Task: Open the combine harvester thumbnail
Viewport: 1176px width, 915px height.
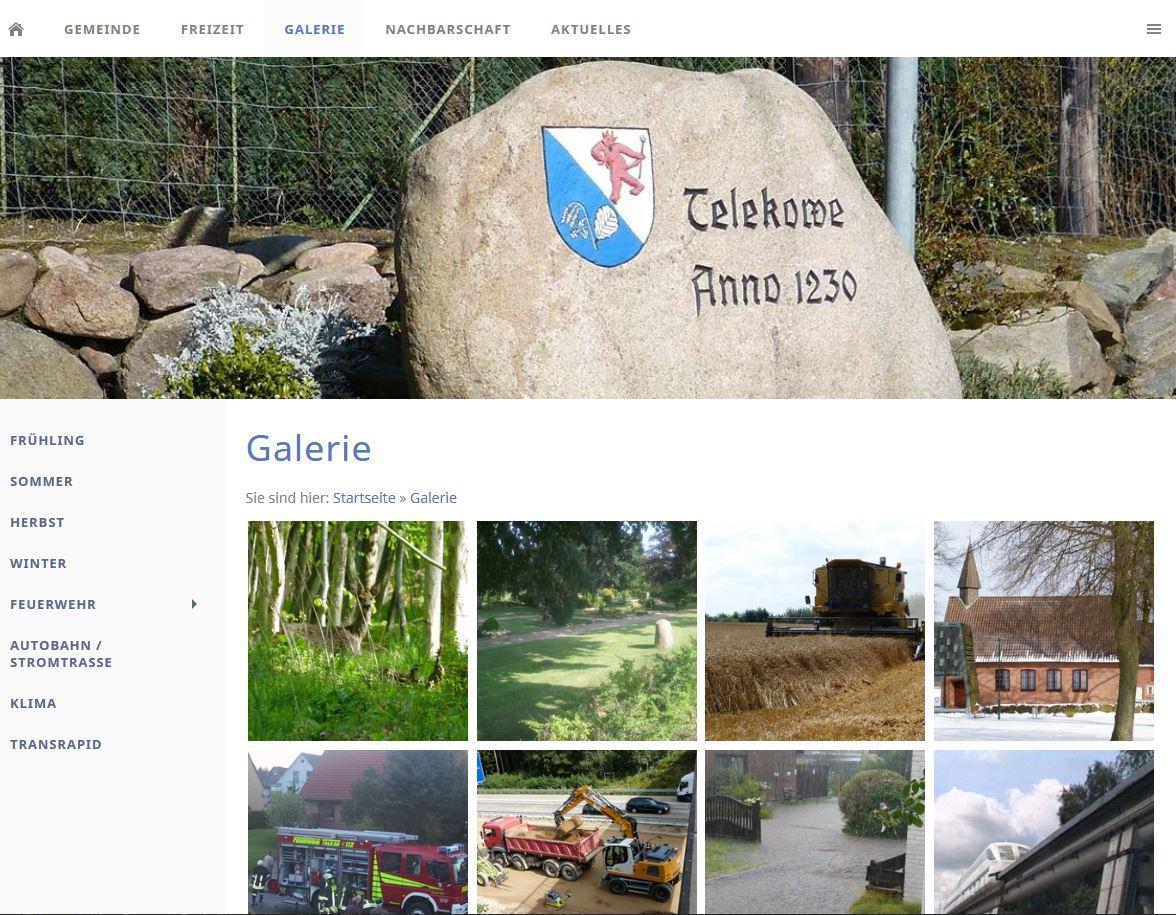Action: click(814, 631)
